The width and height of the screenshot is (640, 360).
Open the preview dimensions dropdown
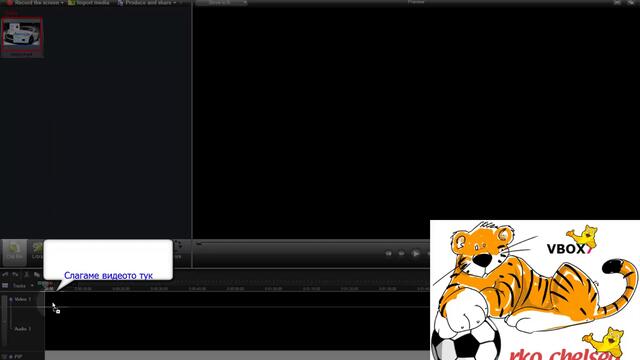pyautogui.click(x=222, y=2)
